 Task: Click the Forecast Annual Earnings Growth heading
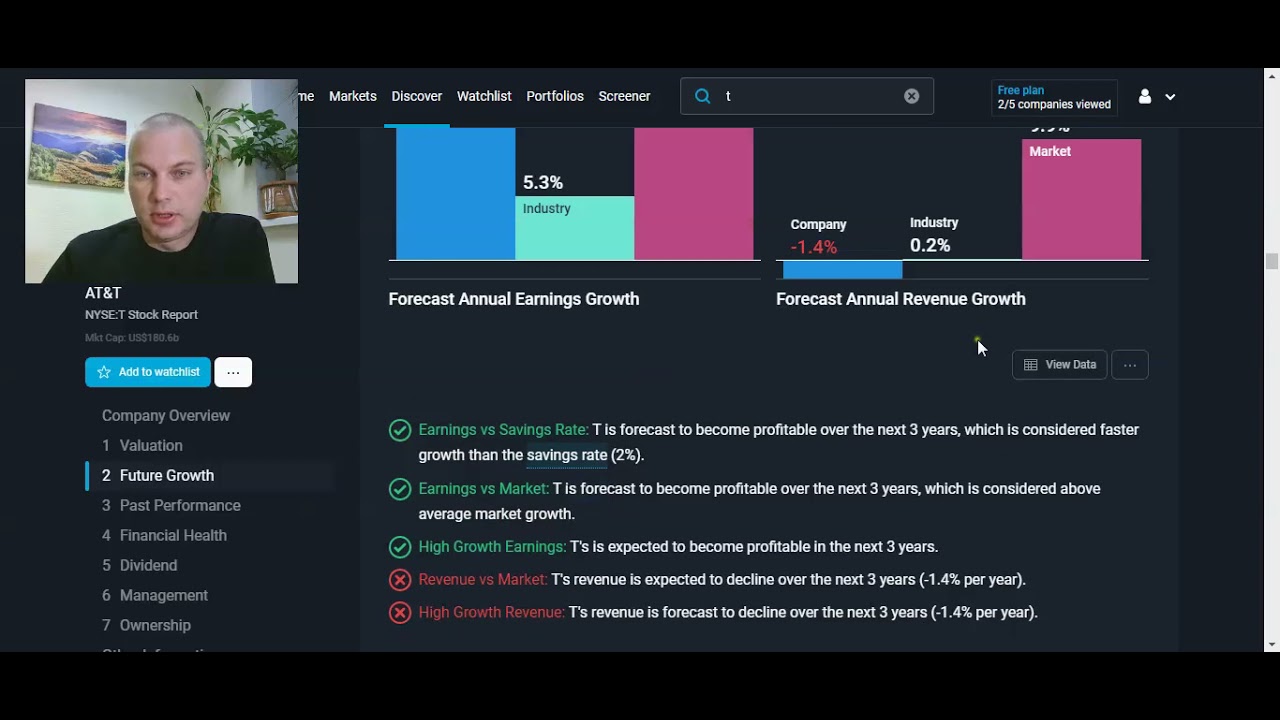(x=514, y=299)
